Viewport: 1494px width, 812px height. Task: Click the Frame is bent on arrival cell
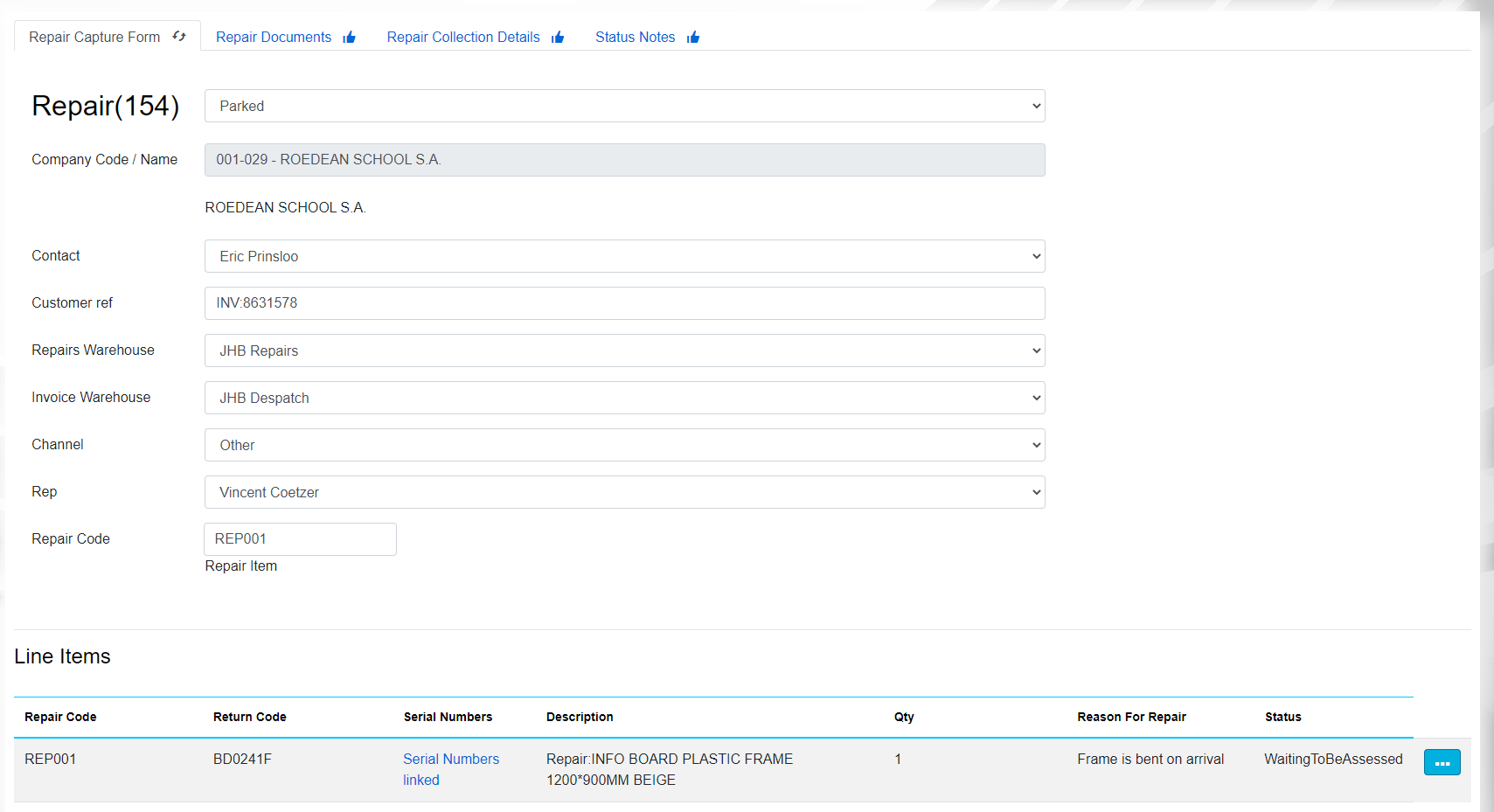(x=1150, y=759)
